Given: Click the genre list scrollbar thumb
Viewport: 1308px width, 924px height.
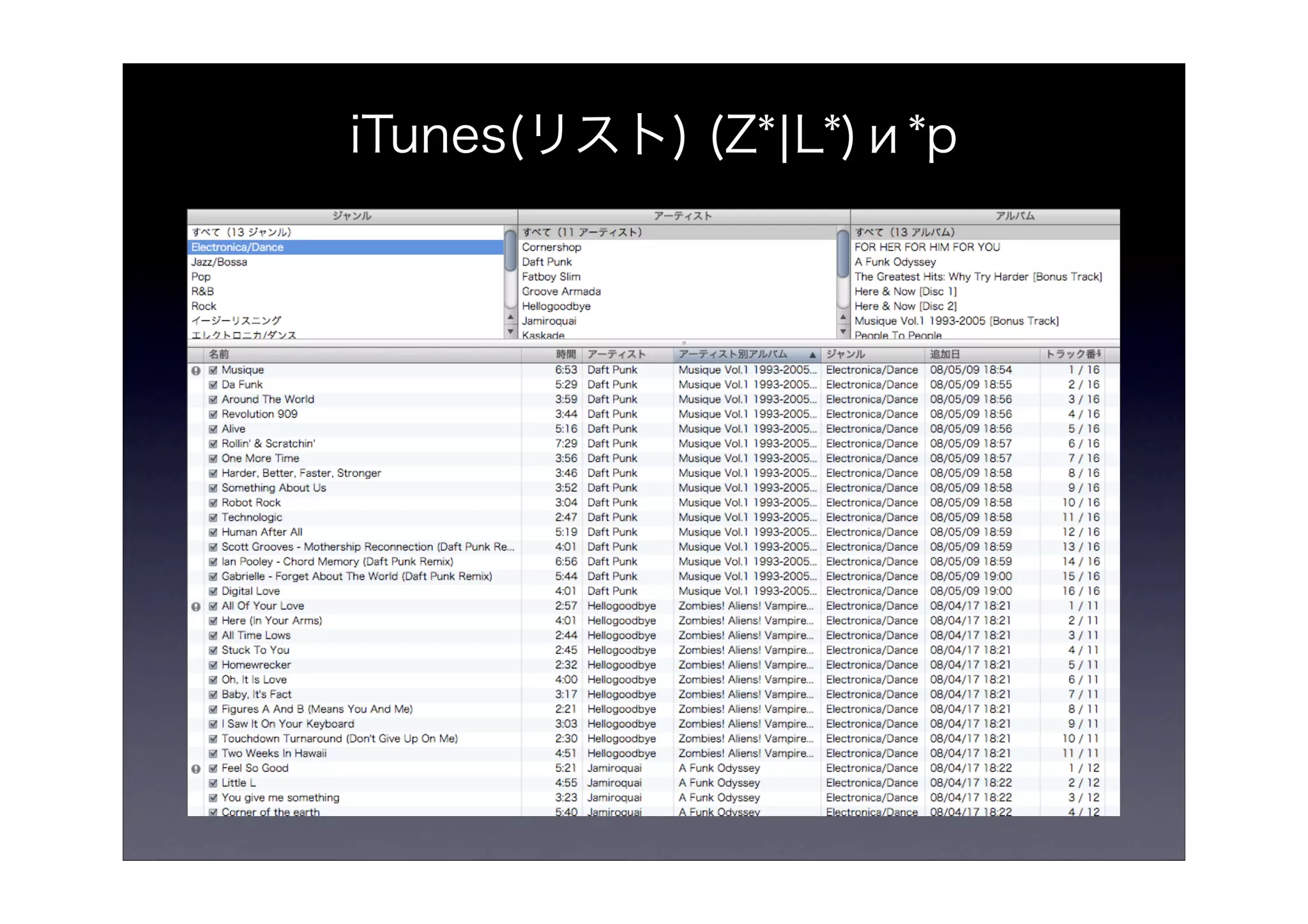Looking at the screenshot, I should tap(510, 250).
